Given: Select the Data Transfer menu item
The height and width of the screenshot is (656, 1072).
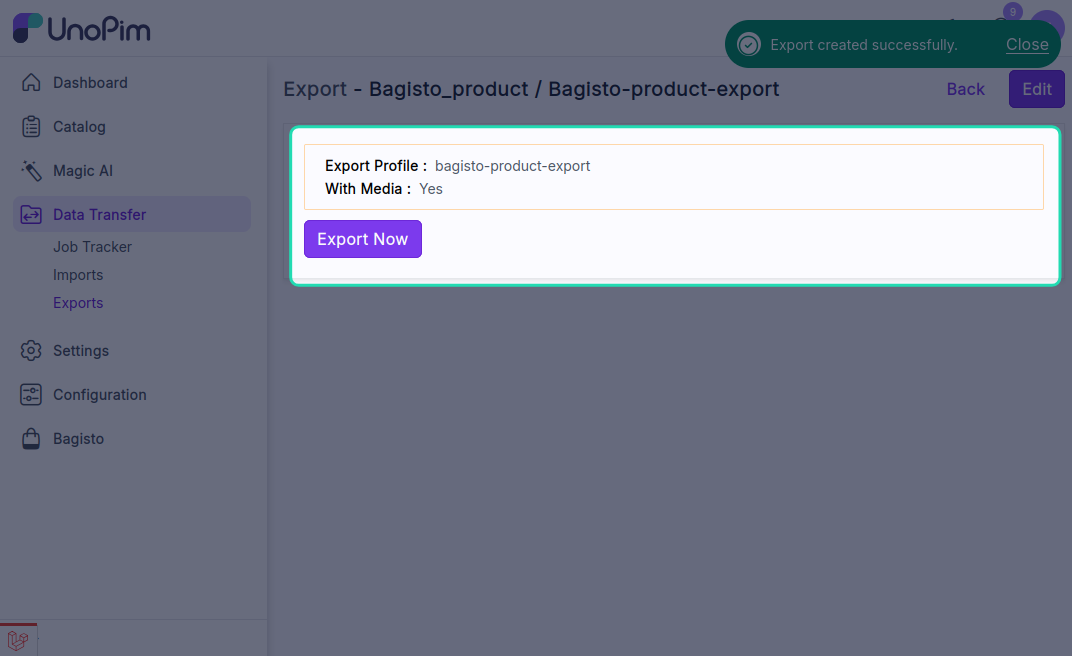Looking at the screenshot, I should click(132, 215).
